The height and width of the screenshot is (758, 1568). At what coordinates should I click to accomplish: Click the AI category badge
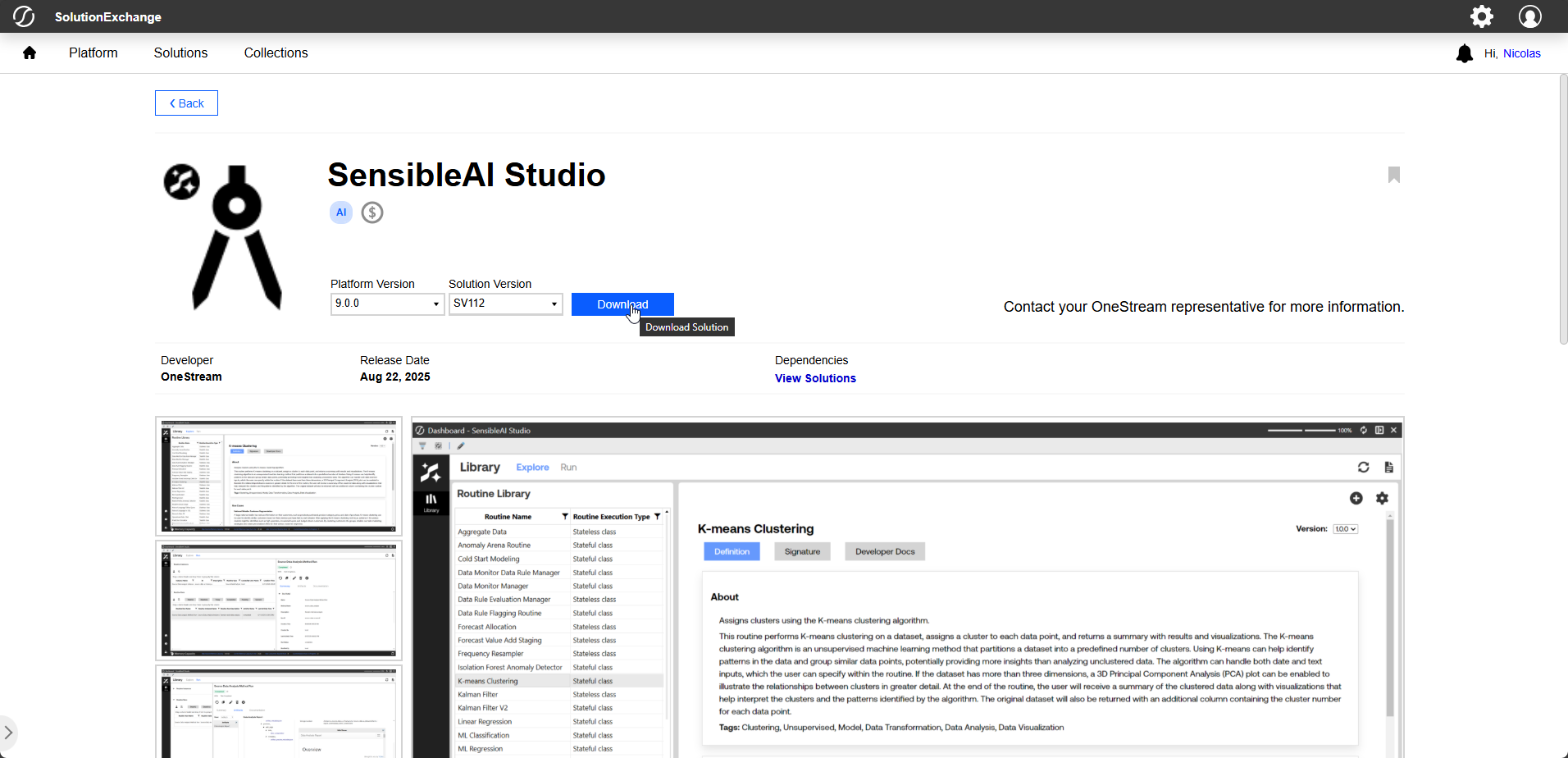point(341,212)
